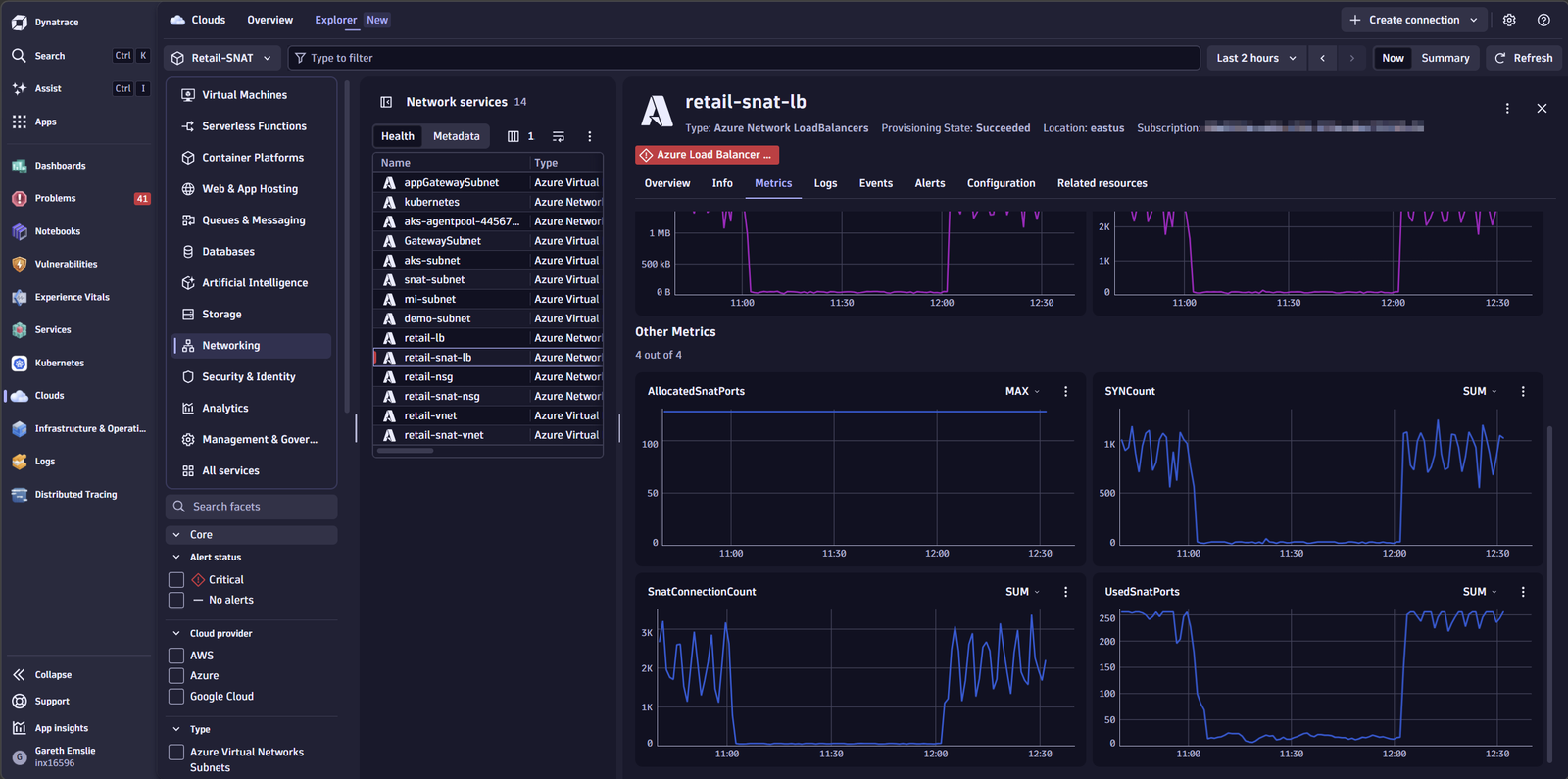1568x779 pixels.
Task: Open AllocatedSnatPorts chart options menu
Action: click(1066, 391)
